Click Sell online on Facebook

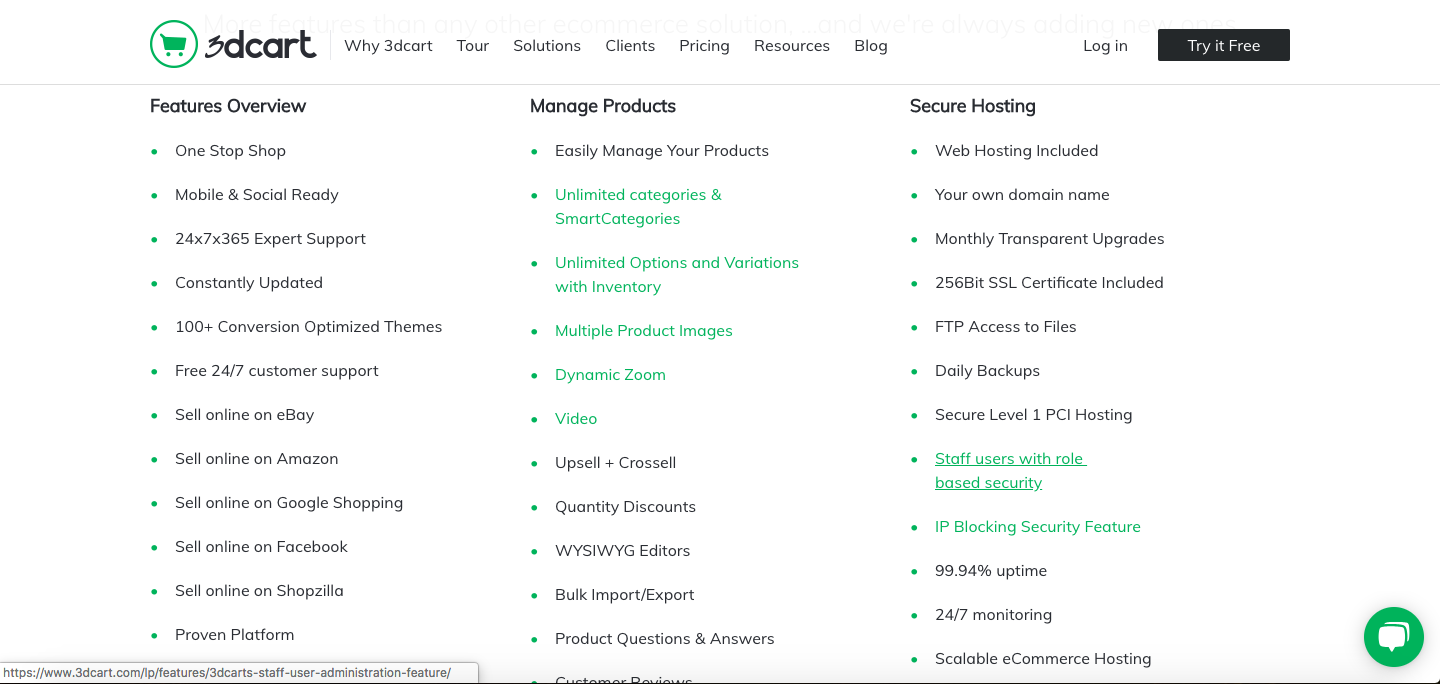coord(261,547)
